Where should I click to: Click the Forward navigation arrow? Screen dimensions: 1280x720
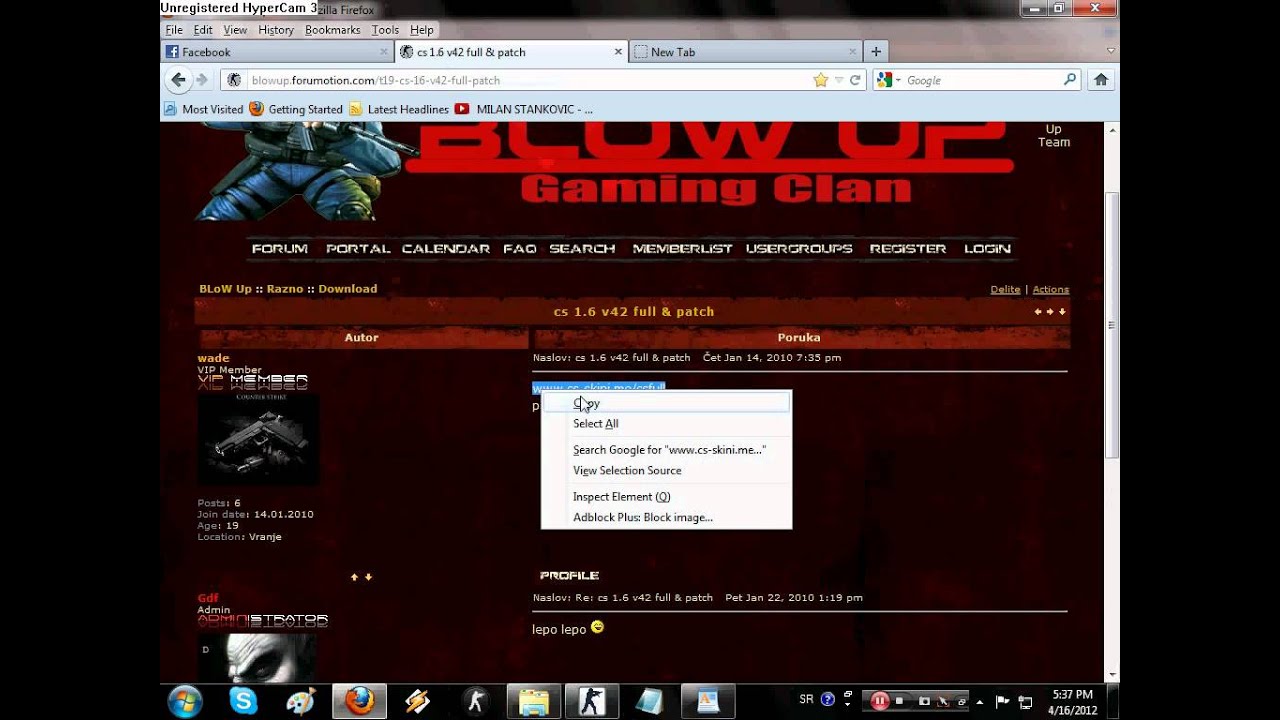click(202, 80)
